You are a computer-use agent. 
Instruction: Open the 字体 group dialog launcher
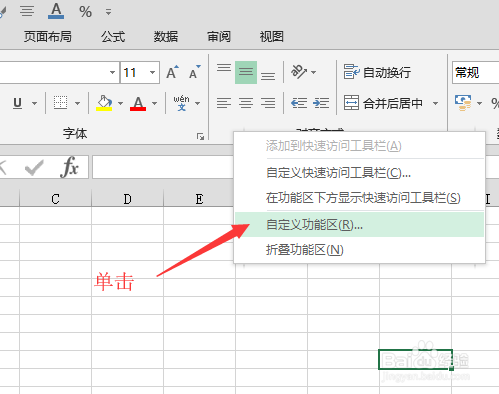tap(200, 136)
